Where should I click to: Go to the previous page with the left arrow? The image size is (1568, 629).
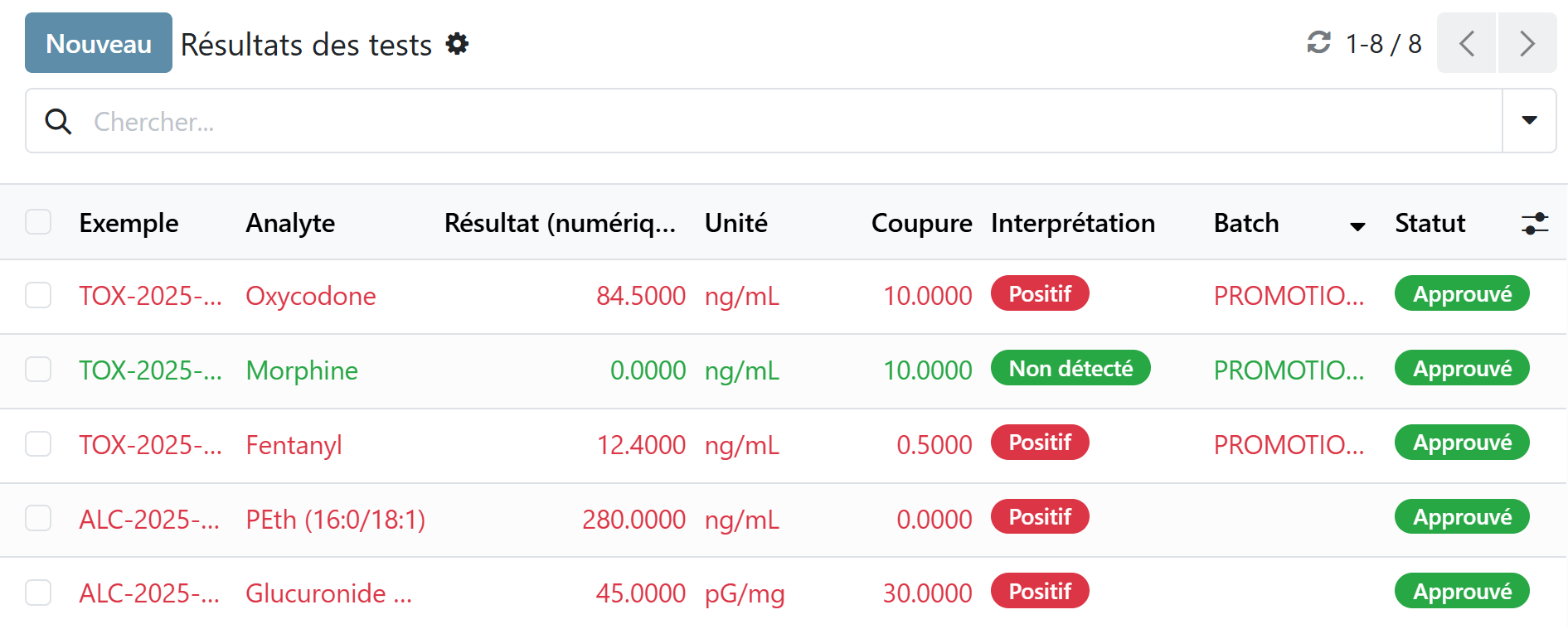click(1466, 43)
